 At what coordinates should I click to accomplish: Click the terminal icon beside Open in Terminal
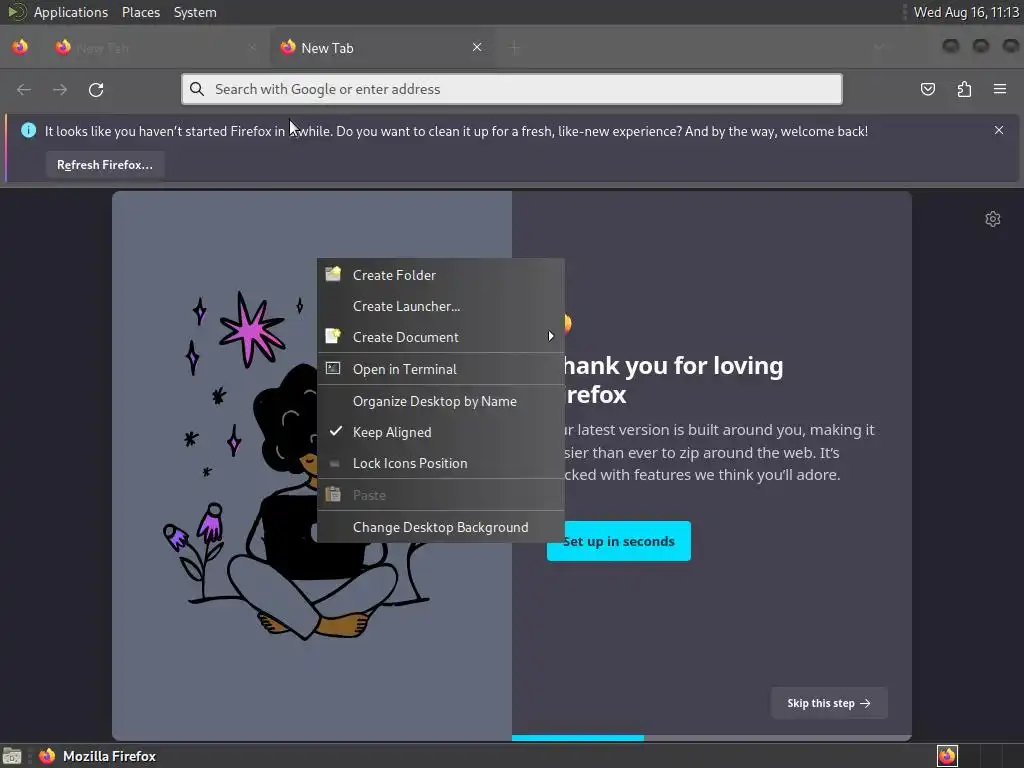pyautogui.click(x=333, y=368)
